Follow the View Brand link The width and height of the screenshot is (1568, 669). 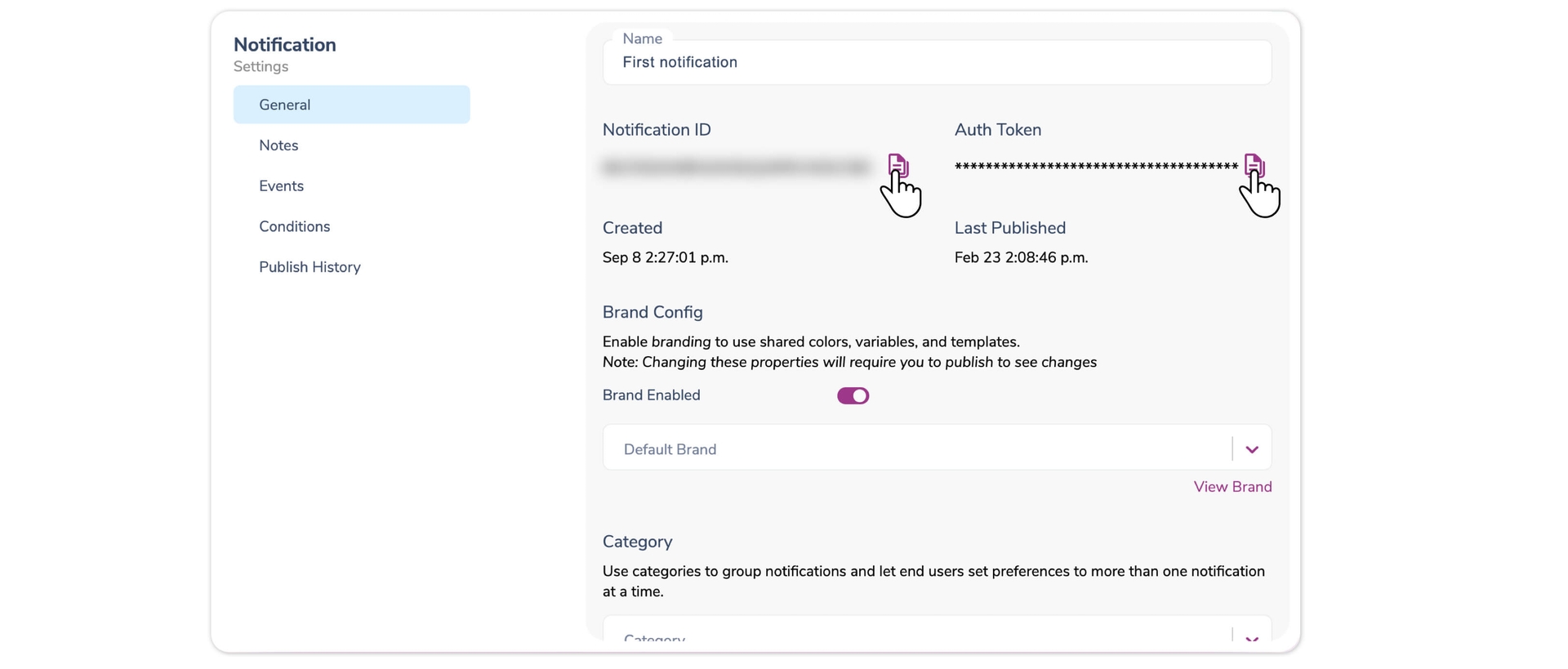pos(1232,487)
